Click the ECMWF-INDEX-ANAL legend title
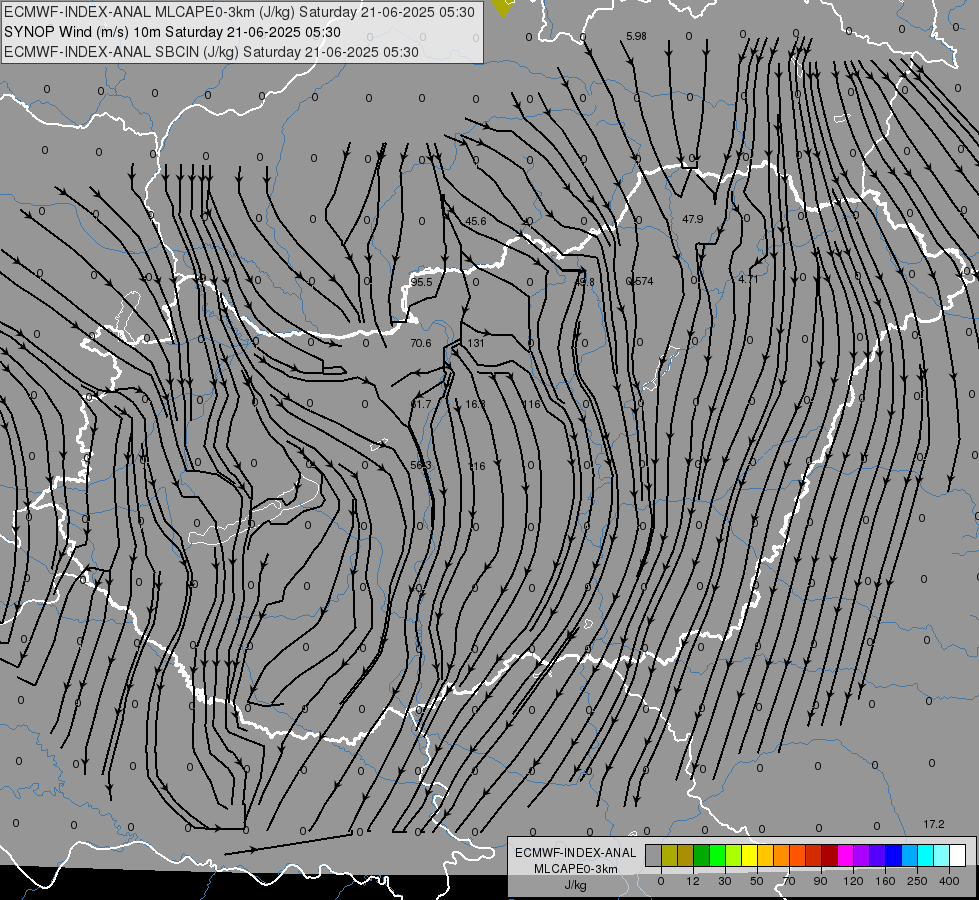Viewport: 979px width, 900px height. 576,853
